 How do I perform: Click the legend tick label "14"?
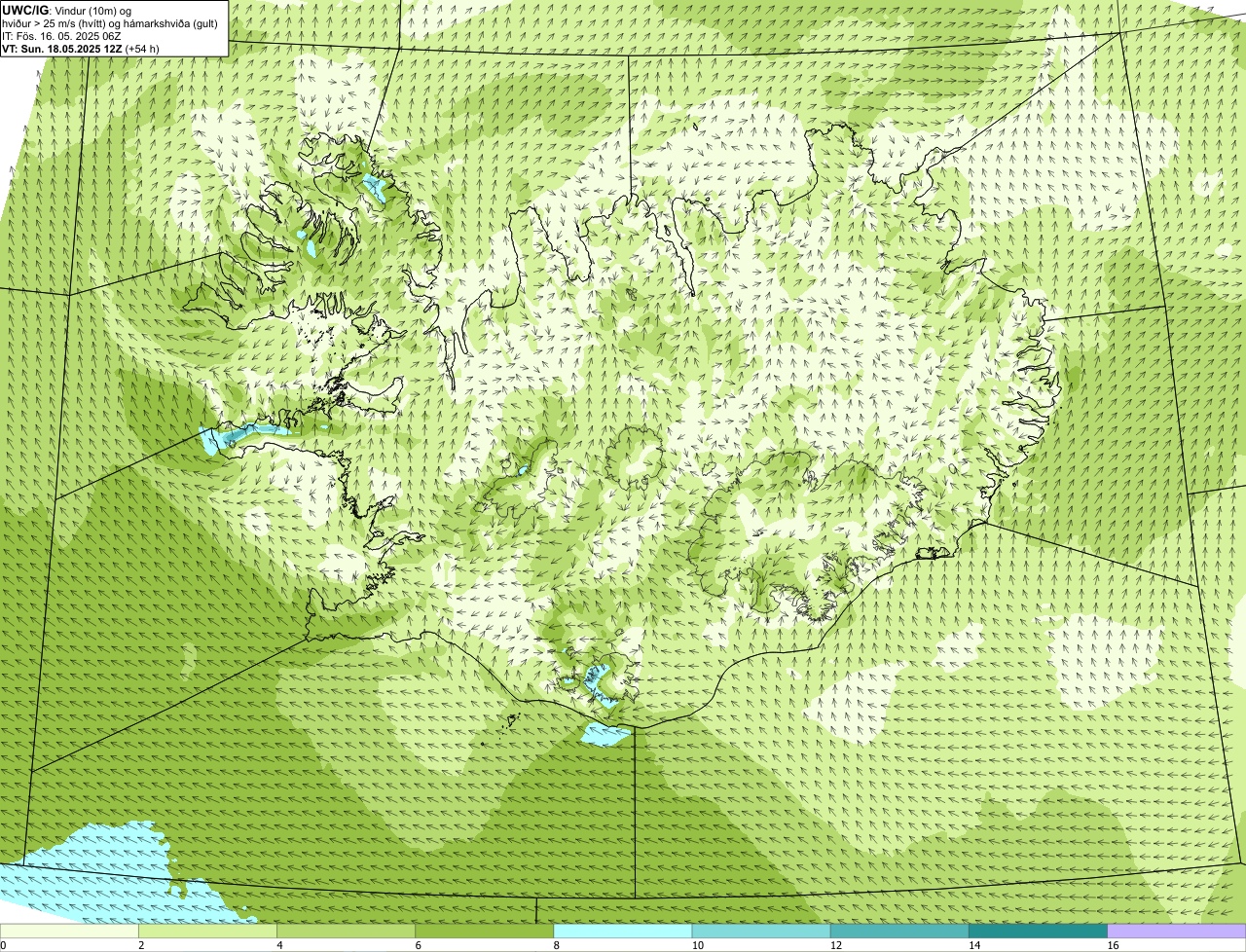coord(973,945)
